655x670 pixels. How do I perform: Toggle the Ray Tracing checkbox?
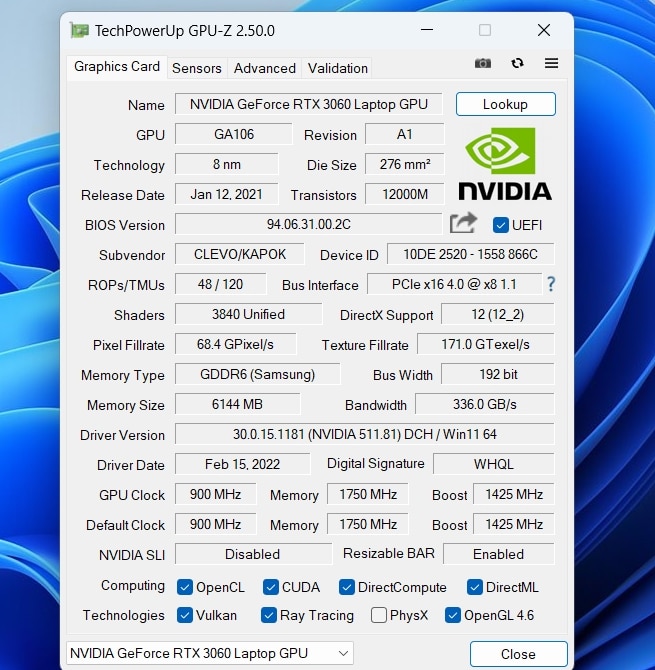[x=269, y=615]
